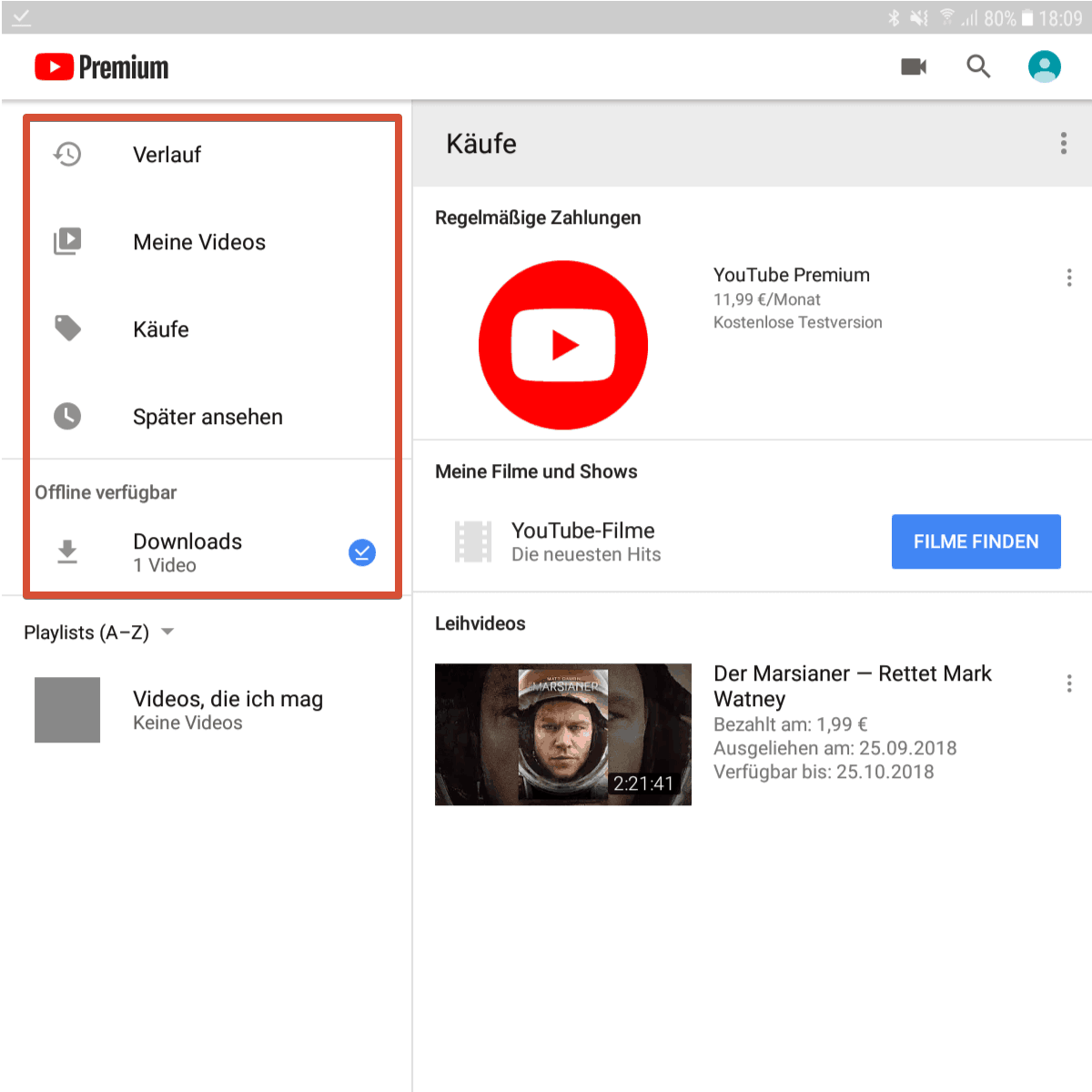Image resolution: width=1092 pixels, height=1092 pixels.
Task: Tap the blue downloaded checkmark badge
Action: [x=362, y=552]
